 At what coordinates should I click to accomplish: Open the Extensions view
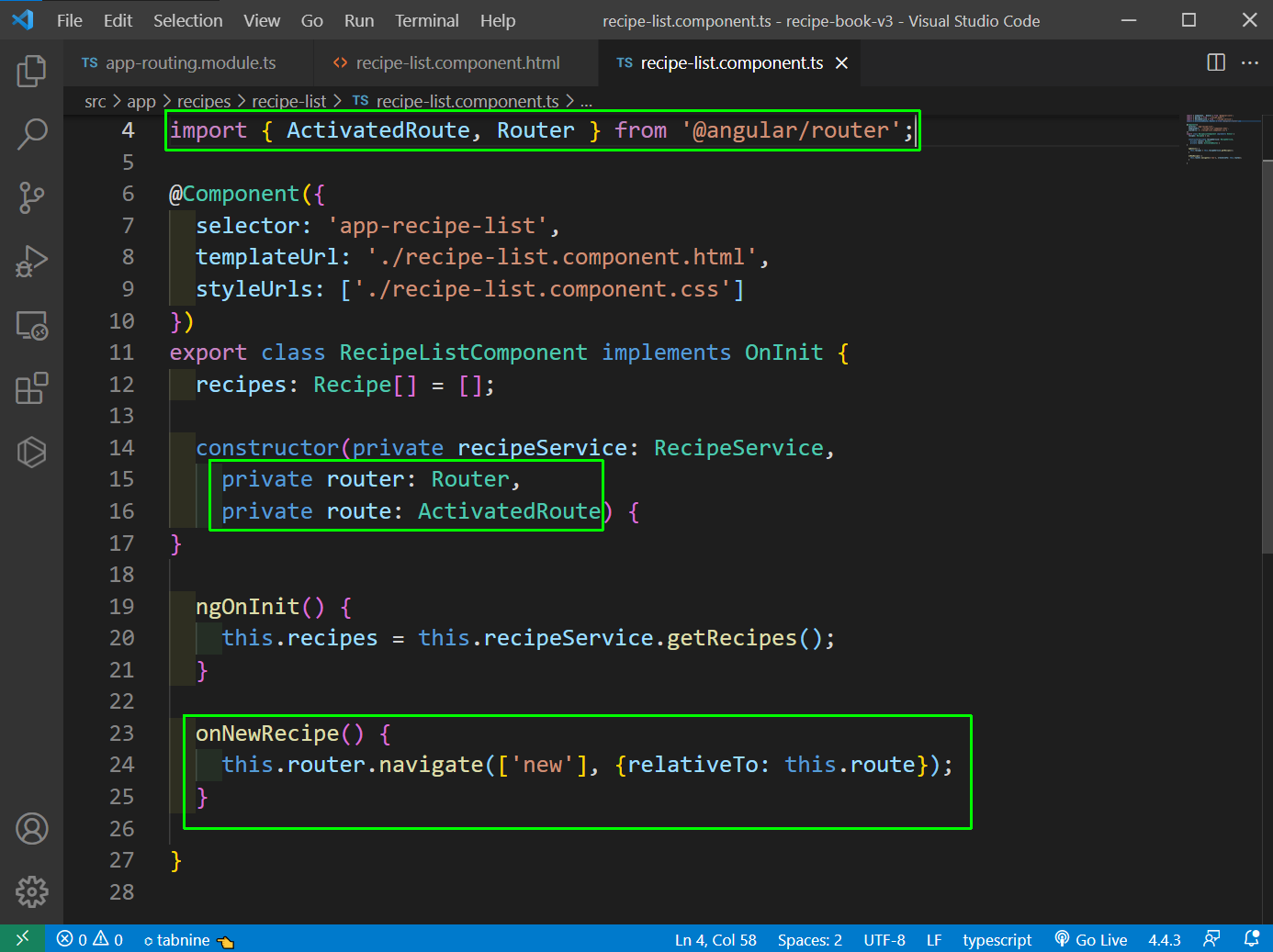31,388
